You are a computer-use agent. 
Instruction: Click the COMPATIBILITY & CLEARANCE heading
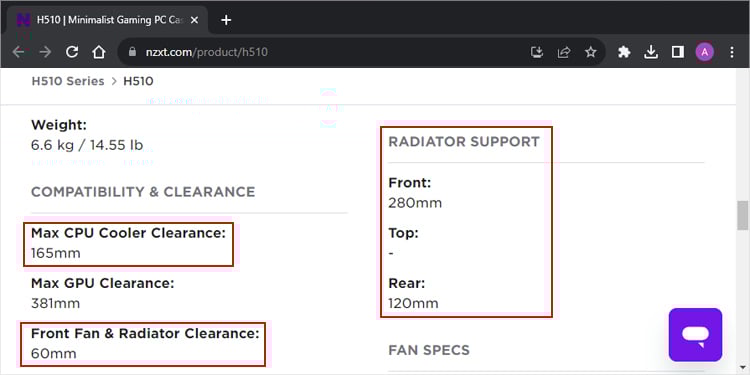(143, 192)
